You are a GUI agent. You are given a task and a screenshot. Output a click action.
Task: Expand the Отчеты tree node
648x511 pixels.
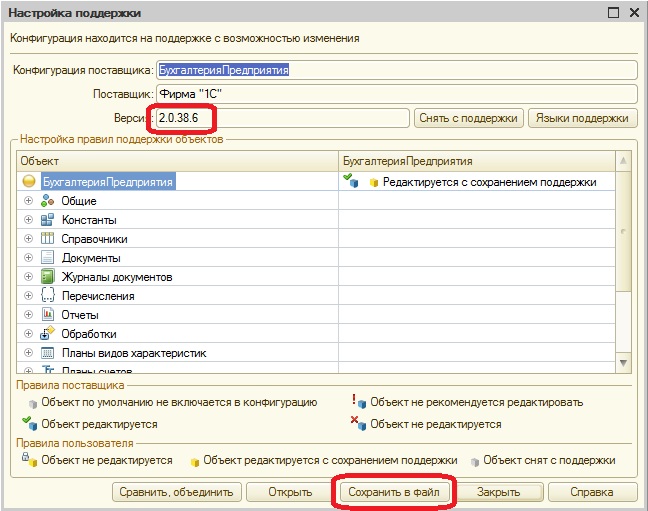tap(29, 315)
